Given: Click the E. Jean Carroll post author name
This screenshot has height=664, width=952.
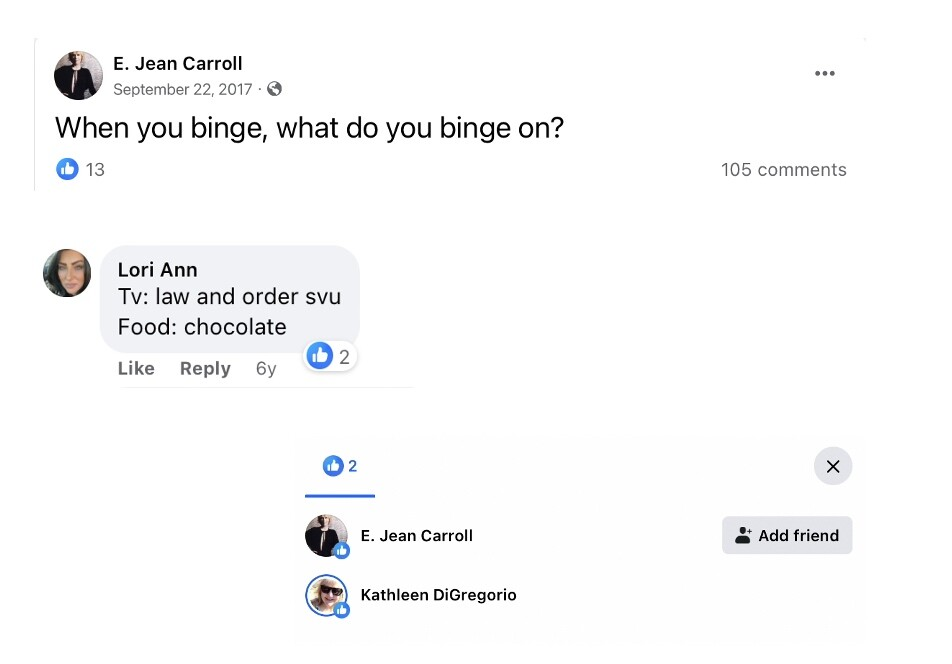Looking at the screenshot, I should pos(177,64).
